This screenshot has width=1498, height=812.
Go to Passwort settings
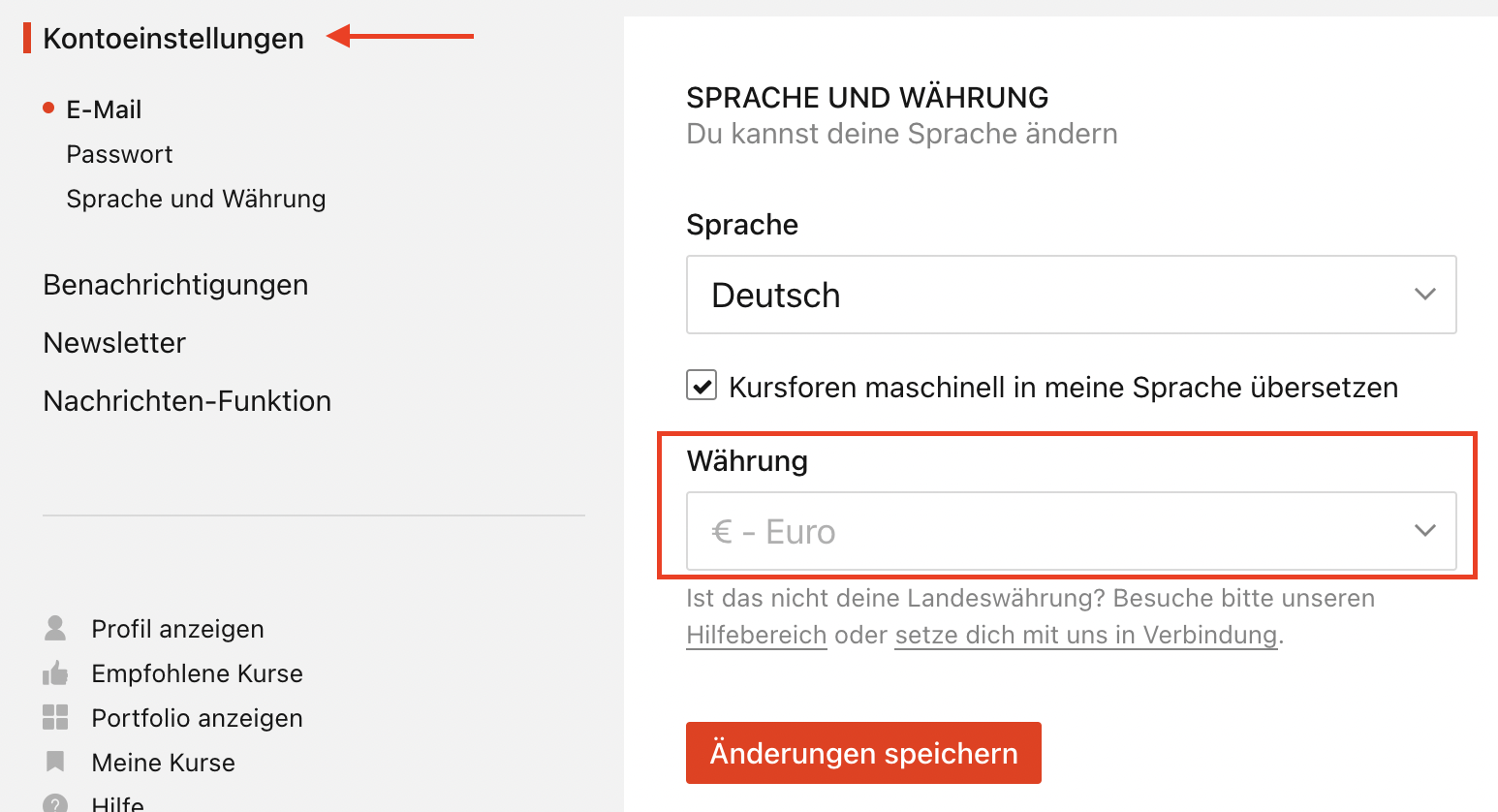coord(119,154)
